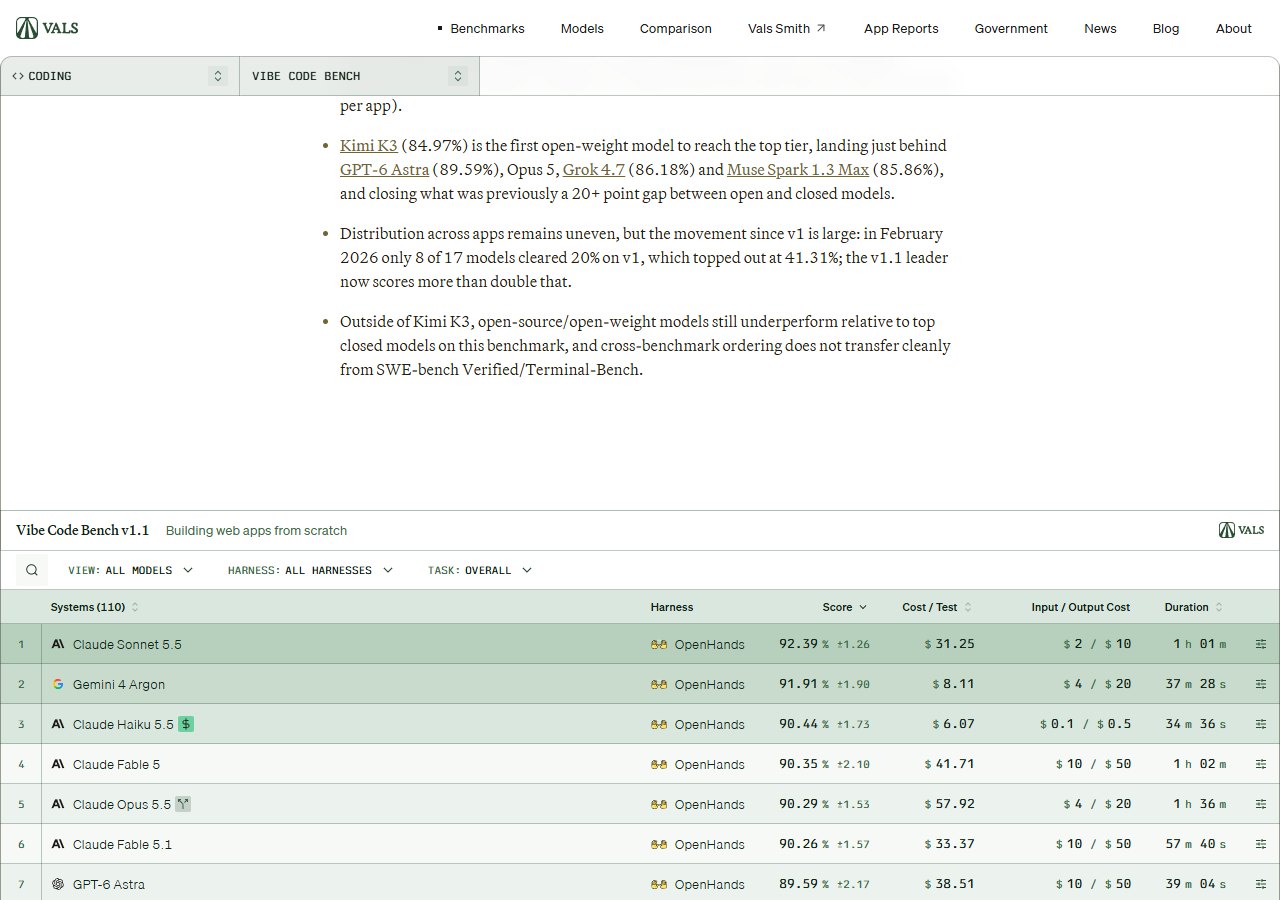This screenshot has width=1280, height=900.
Task: Open the VIBE CODE BENCH benchmark dropdown
Action: tap(360, 76)
